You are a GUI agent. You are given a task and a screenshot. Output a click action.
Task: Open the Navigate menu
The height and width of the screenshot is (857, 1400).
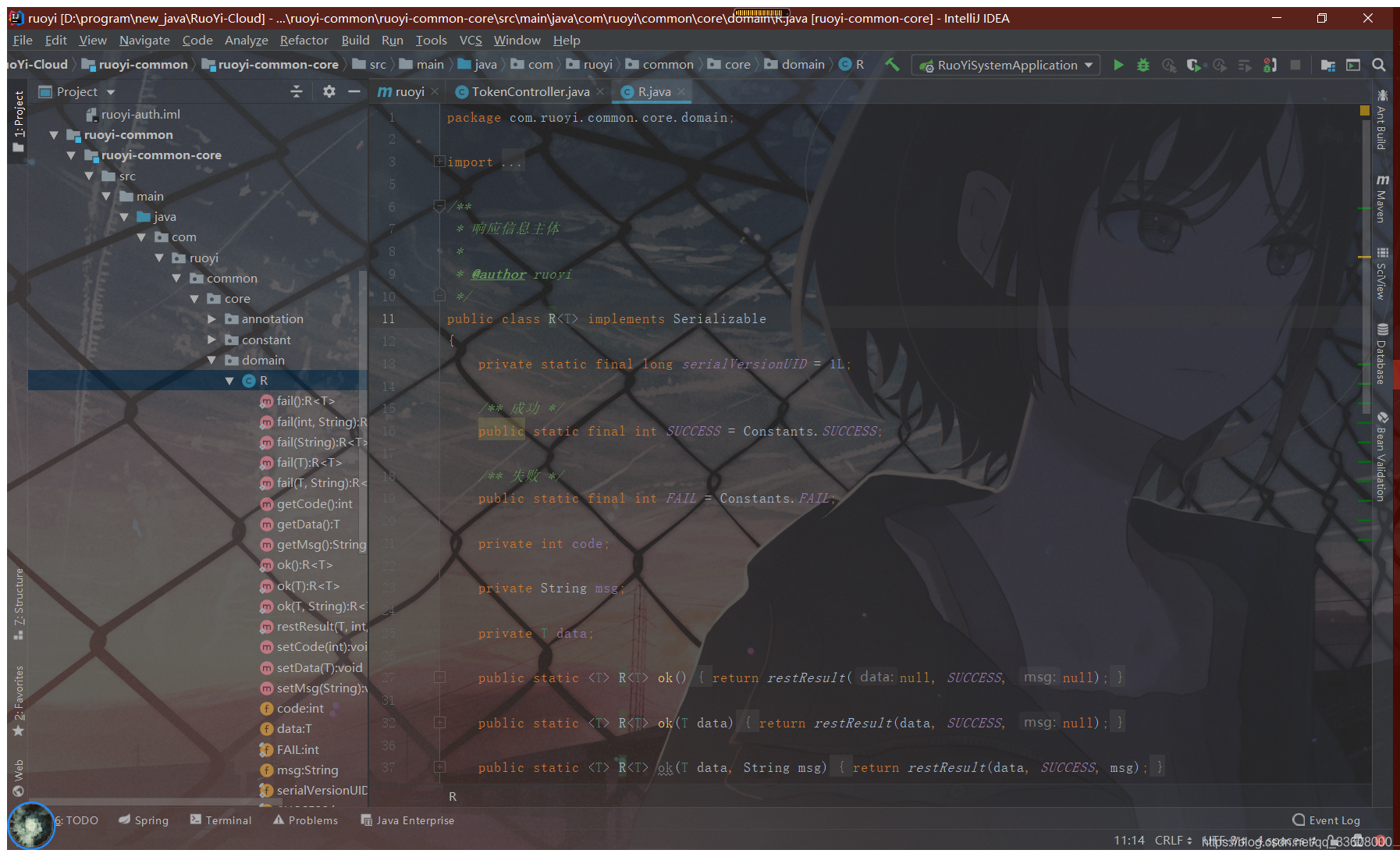pos(144,40)
